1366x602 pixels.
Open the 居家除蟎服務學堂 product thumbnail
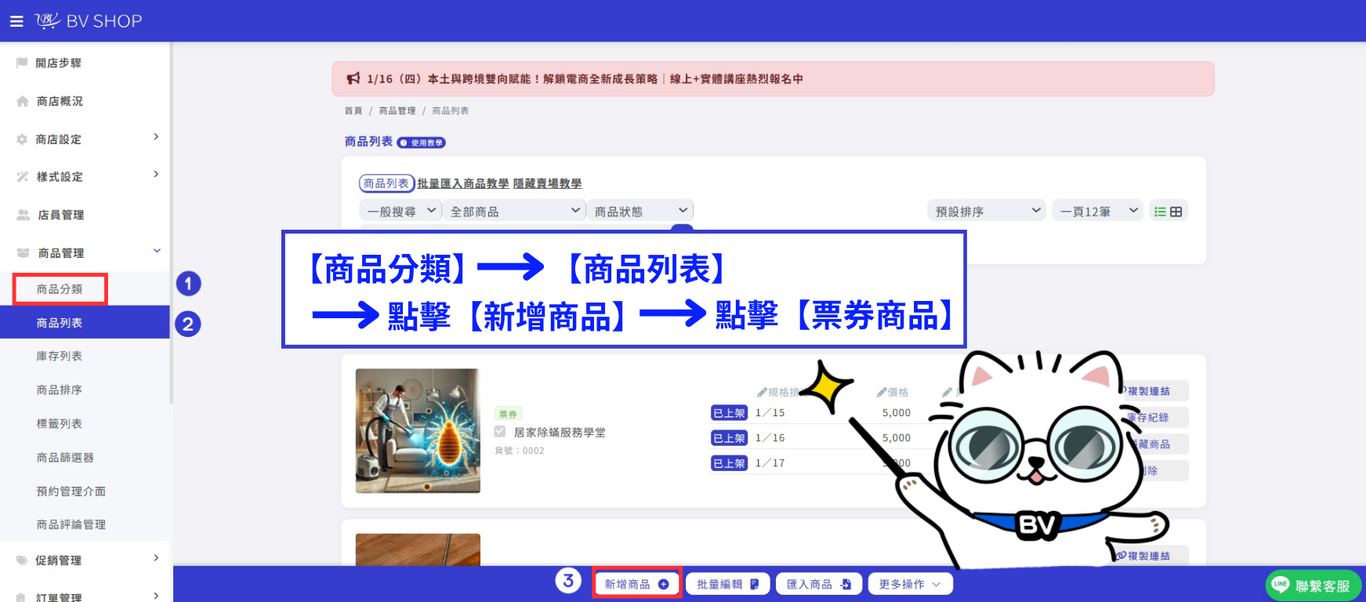[x=418, y=431]
